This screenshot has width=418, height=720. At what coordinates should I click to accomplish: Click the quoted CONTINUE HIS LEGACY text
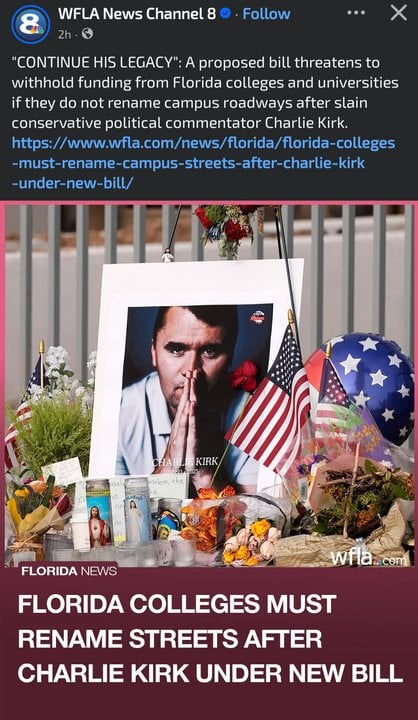[96, 62]
